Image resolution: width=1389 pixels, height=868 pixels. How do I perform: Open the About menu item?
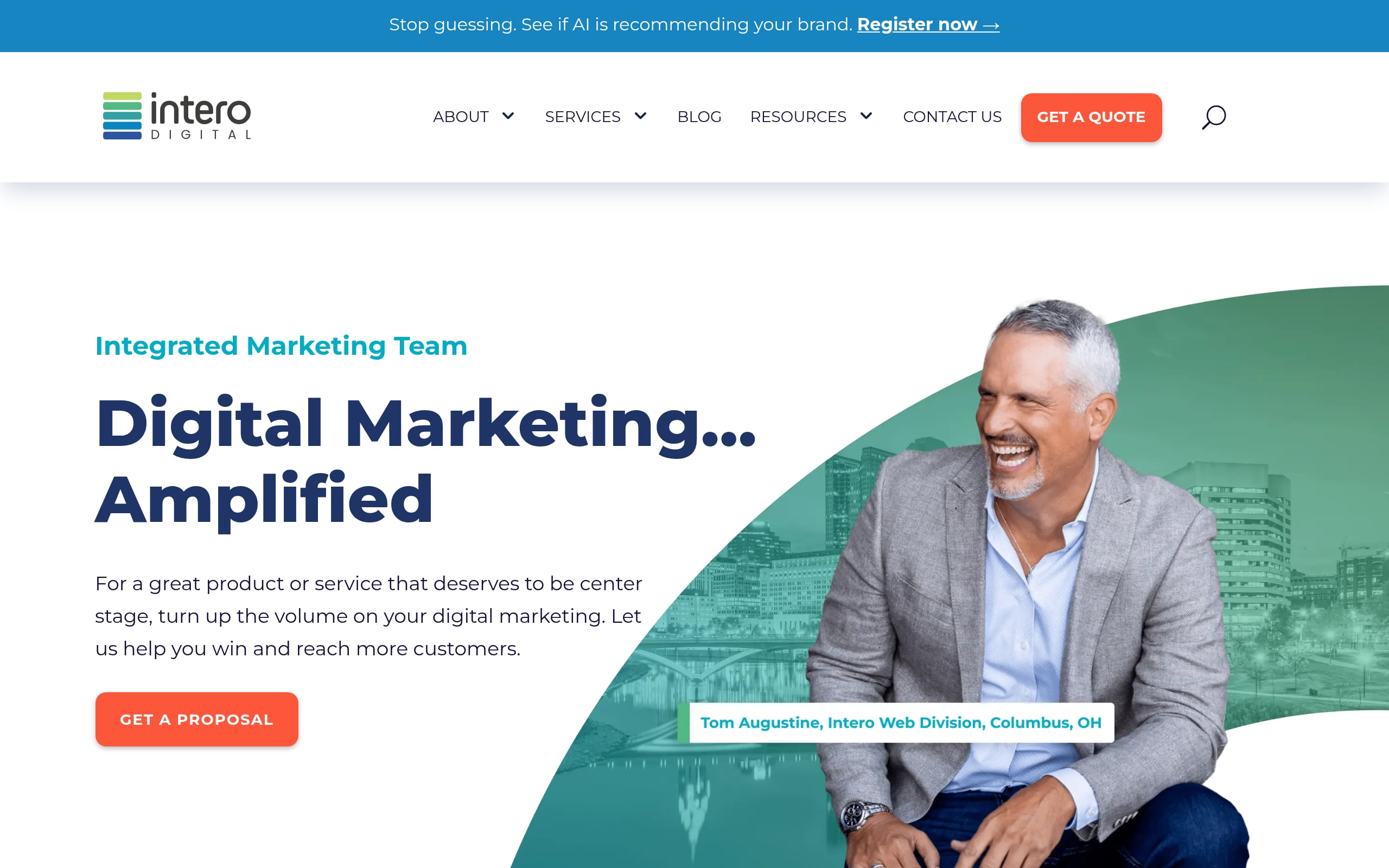pos(460,117)
